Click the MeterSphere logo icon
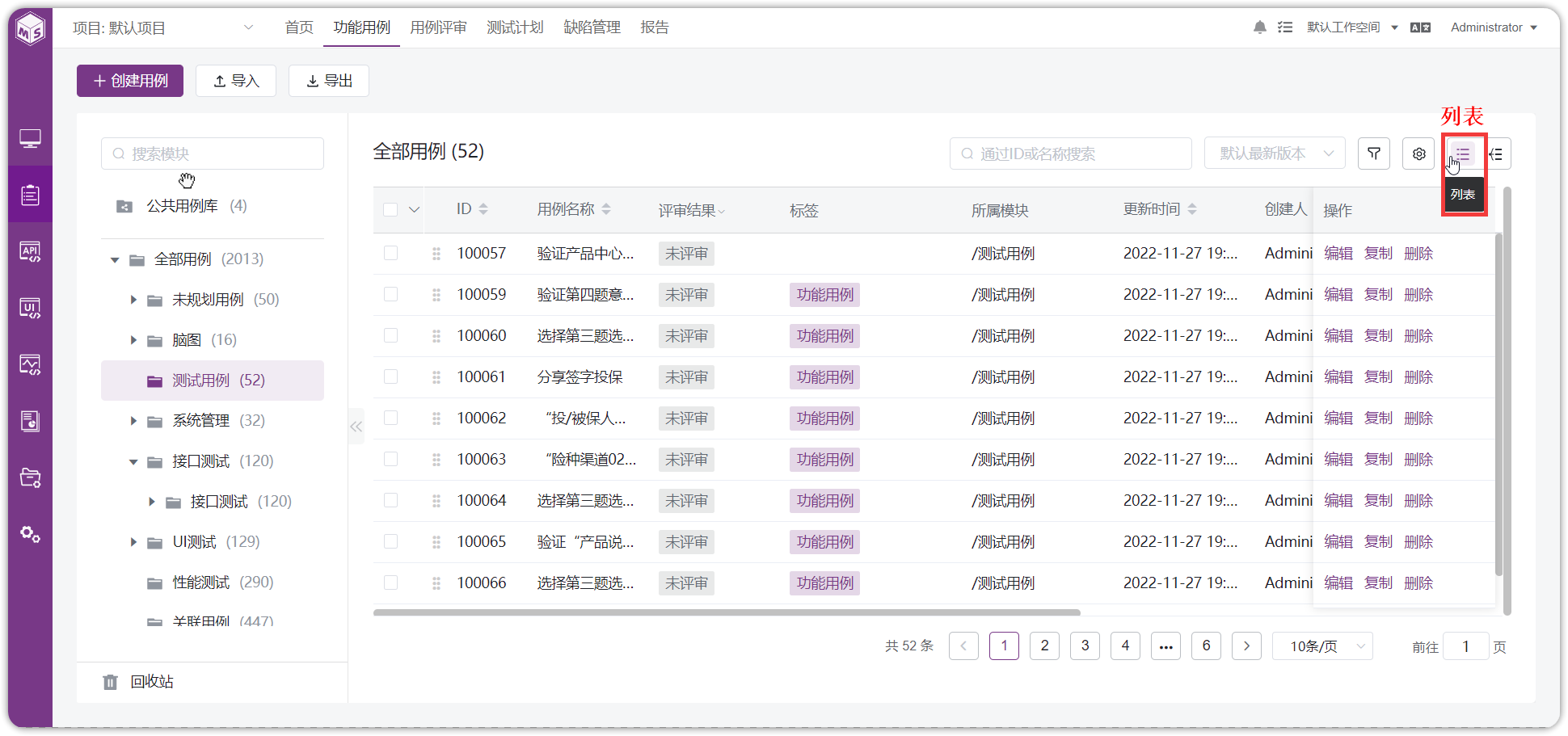The height and width of the screenshot is (736, 1568). click(x=31, y=29)
